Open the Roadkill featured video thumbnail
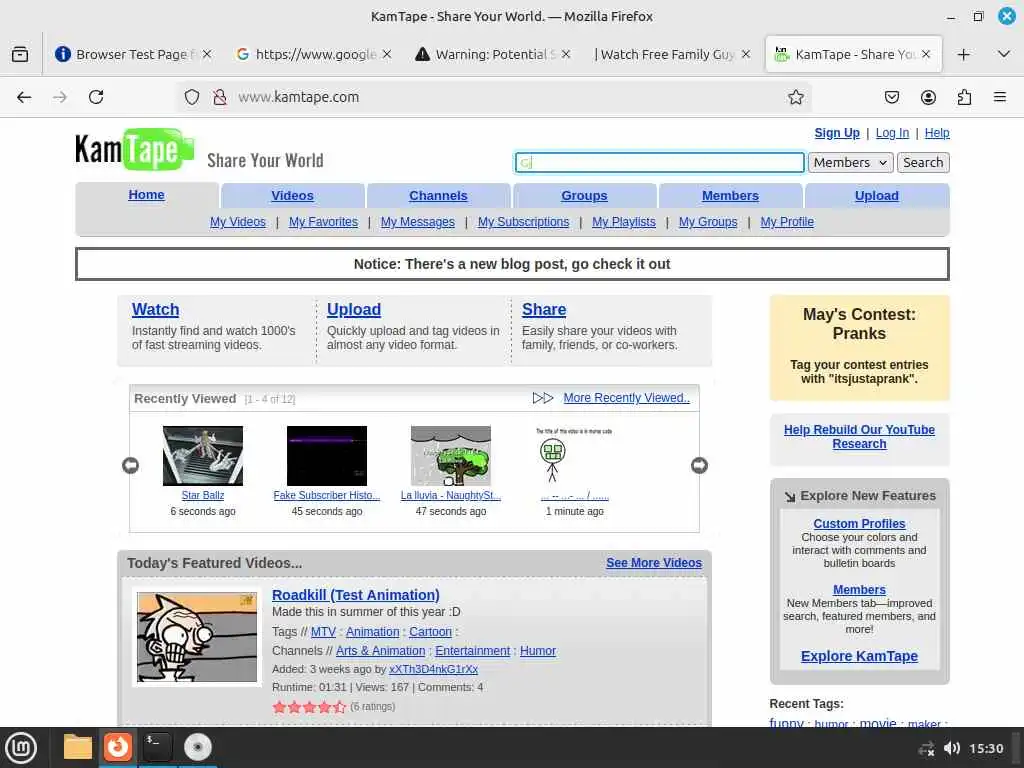1024x768 pixels. click(197, 637)
